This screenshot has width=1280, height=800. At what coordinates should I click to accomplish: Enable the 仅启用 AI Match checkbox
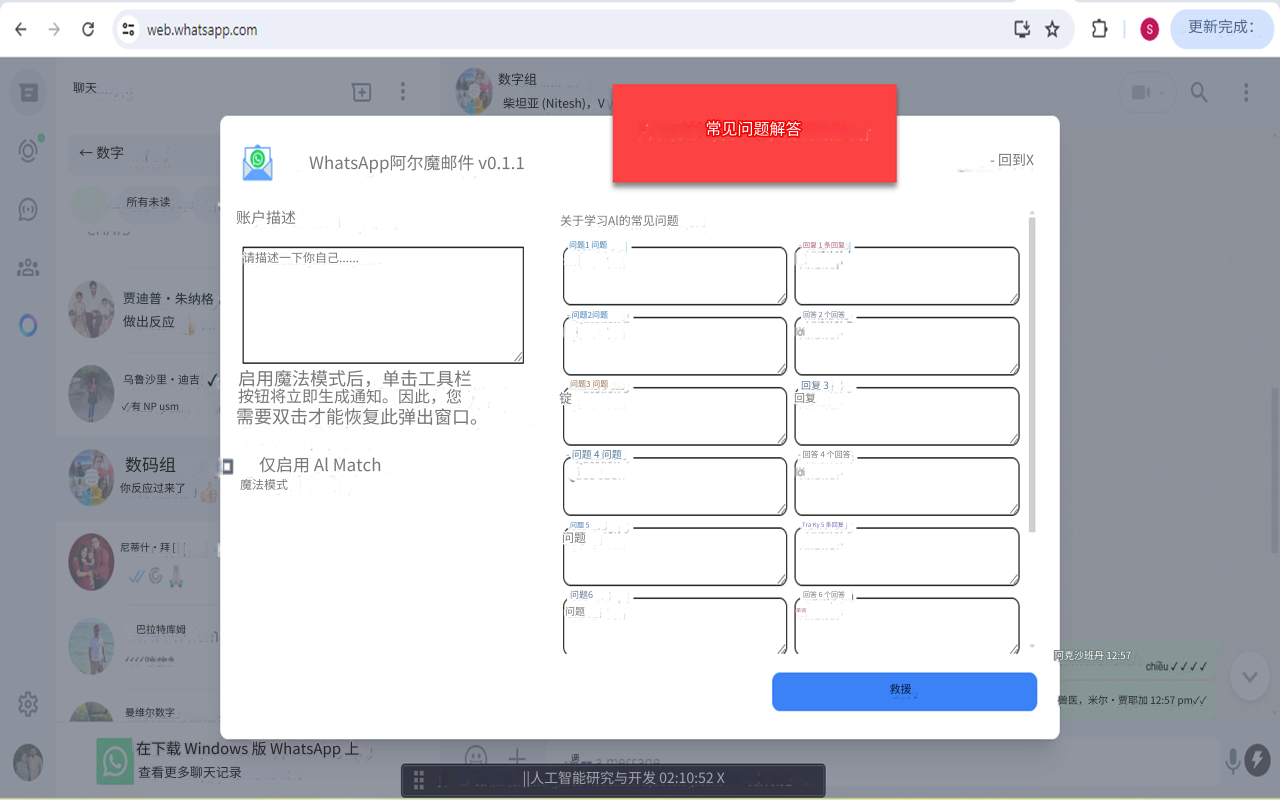coord(227,463)
